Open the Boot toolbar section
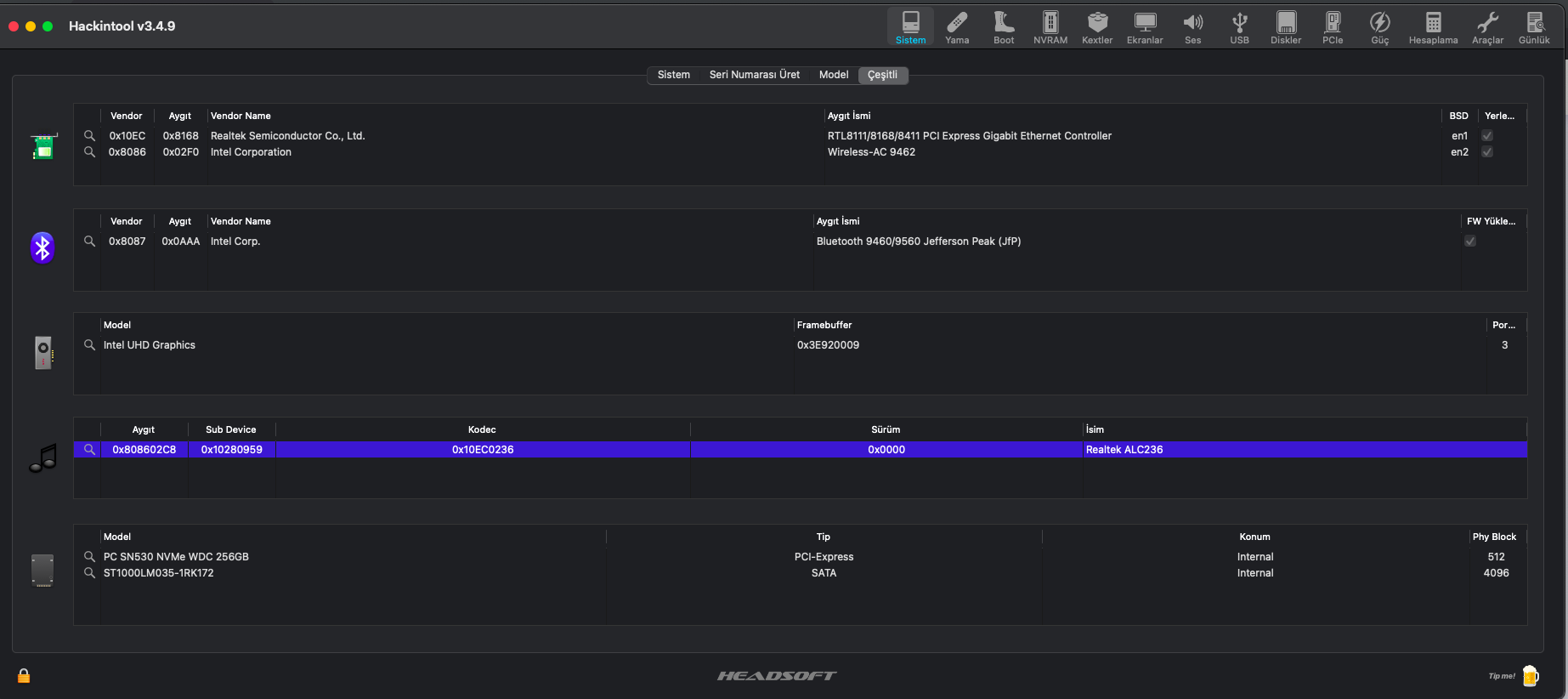 tap(1004, 27)
